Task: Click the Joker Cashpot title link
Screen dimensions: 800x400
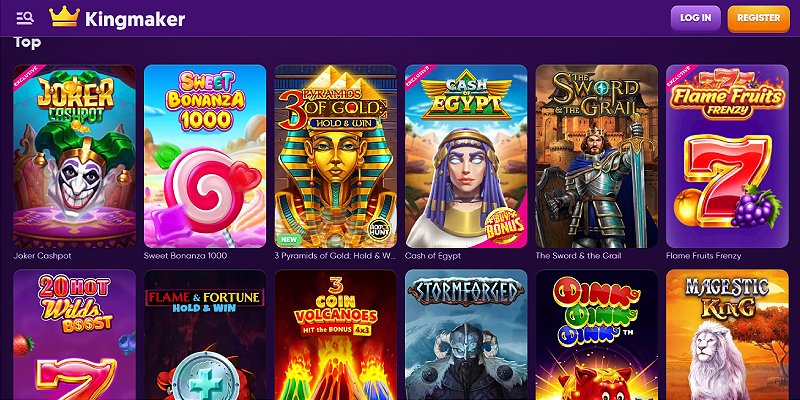Action: point(40,256)
